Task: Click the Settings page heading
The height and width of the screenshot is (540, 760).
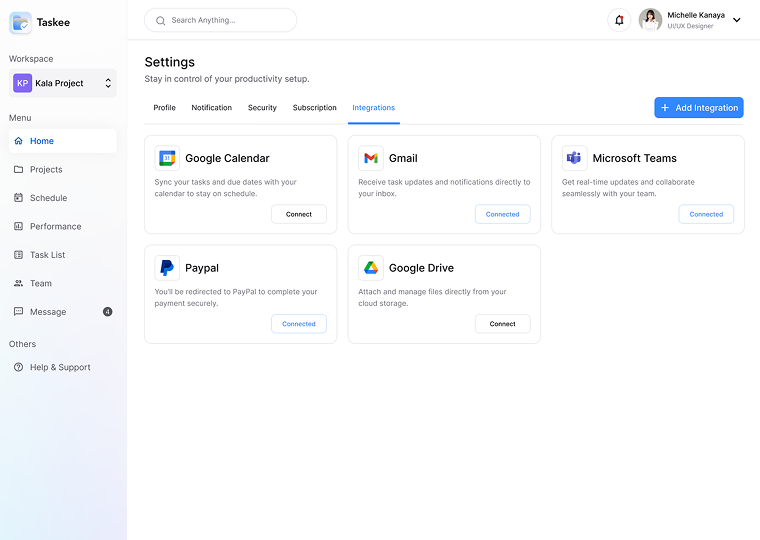Action: click(170, 62)
